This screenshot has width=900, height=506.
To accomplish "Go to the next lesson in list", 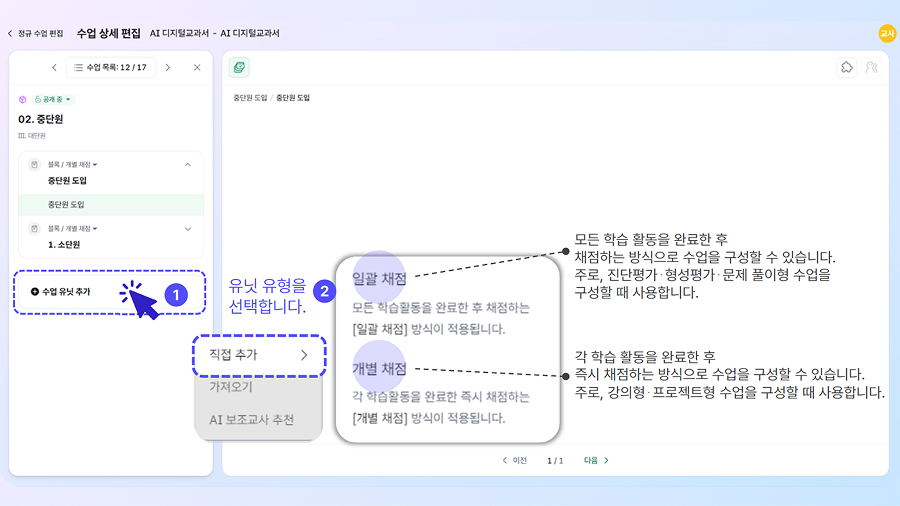I will click(x=167, y=67).
